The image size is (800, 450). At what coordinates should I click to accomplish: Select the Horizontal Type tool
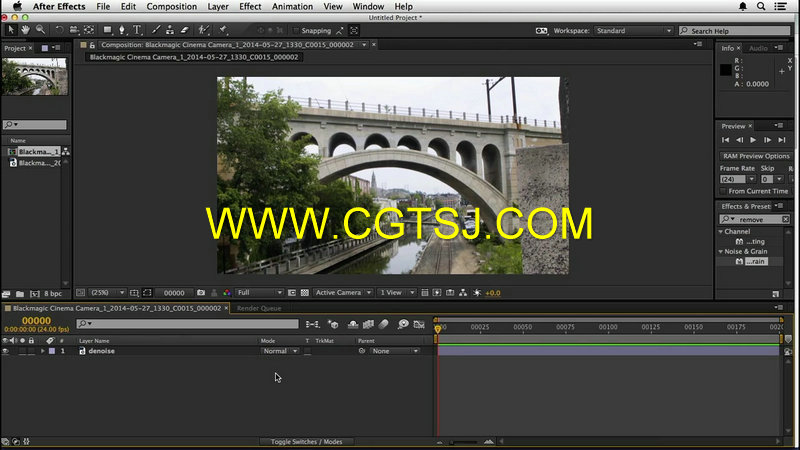[137, 30]
